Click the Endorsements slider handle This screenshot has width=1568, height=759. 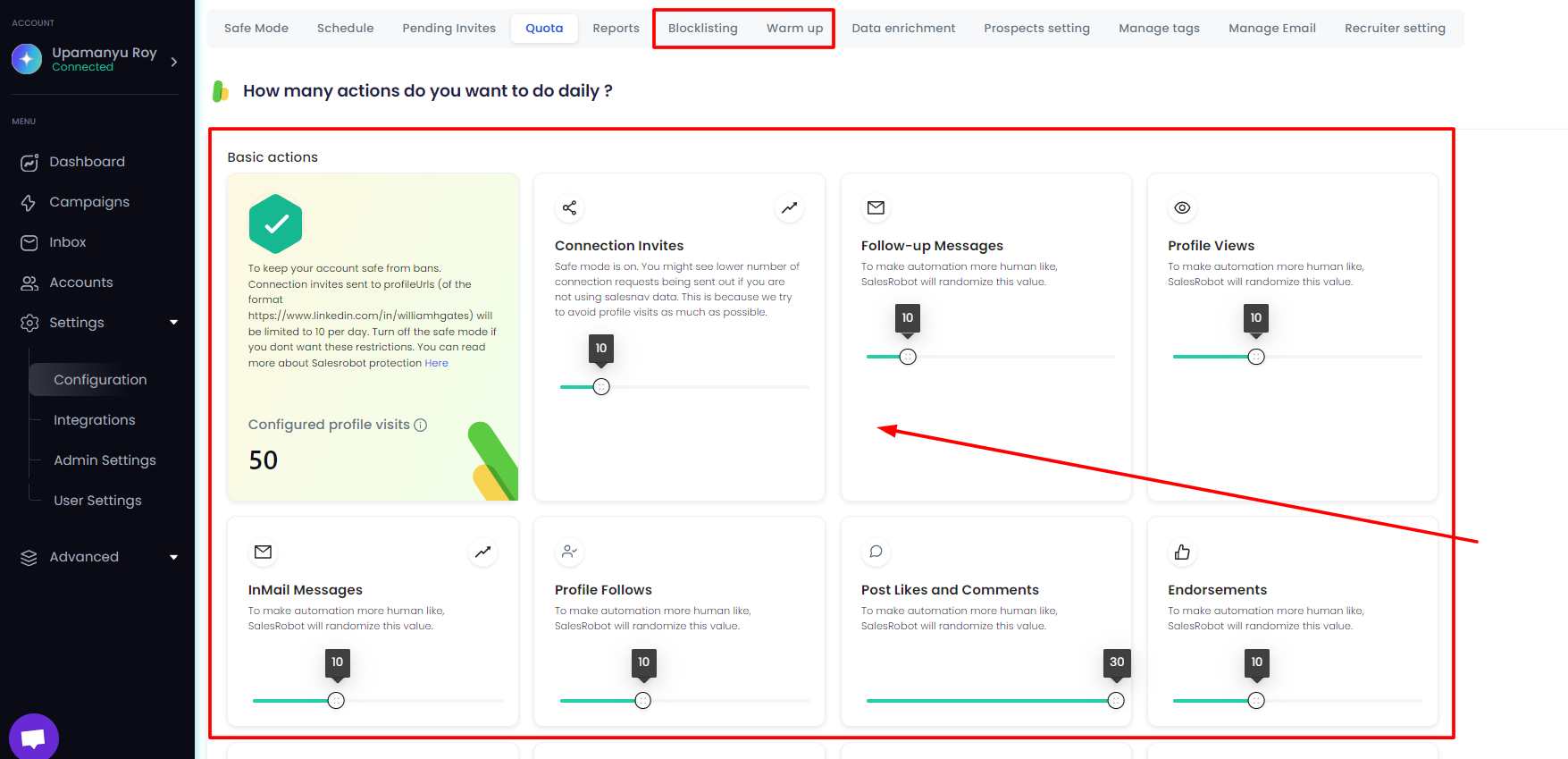pos(1256,701)
